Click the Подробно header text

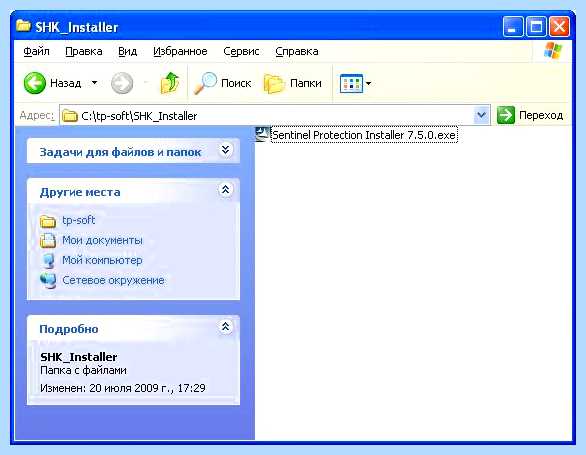69,329
